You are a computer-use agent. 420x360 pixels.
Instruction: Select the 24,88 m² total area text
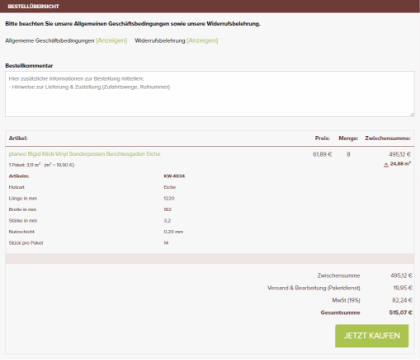tap(400, 164)
